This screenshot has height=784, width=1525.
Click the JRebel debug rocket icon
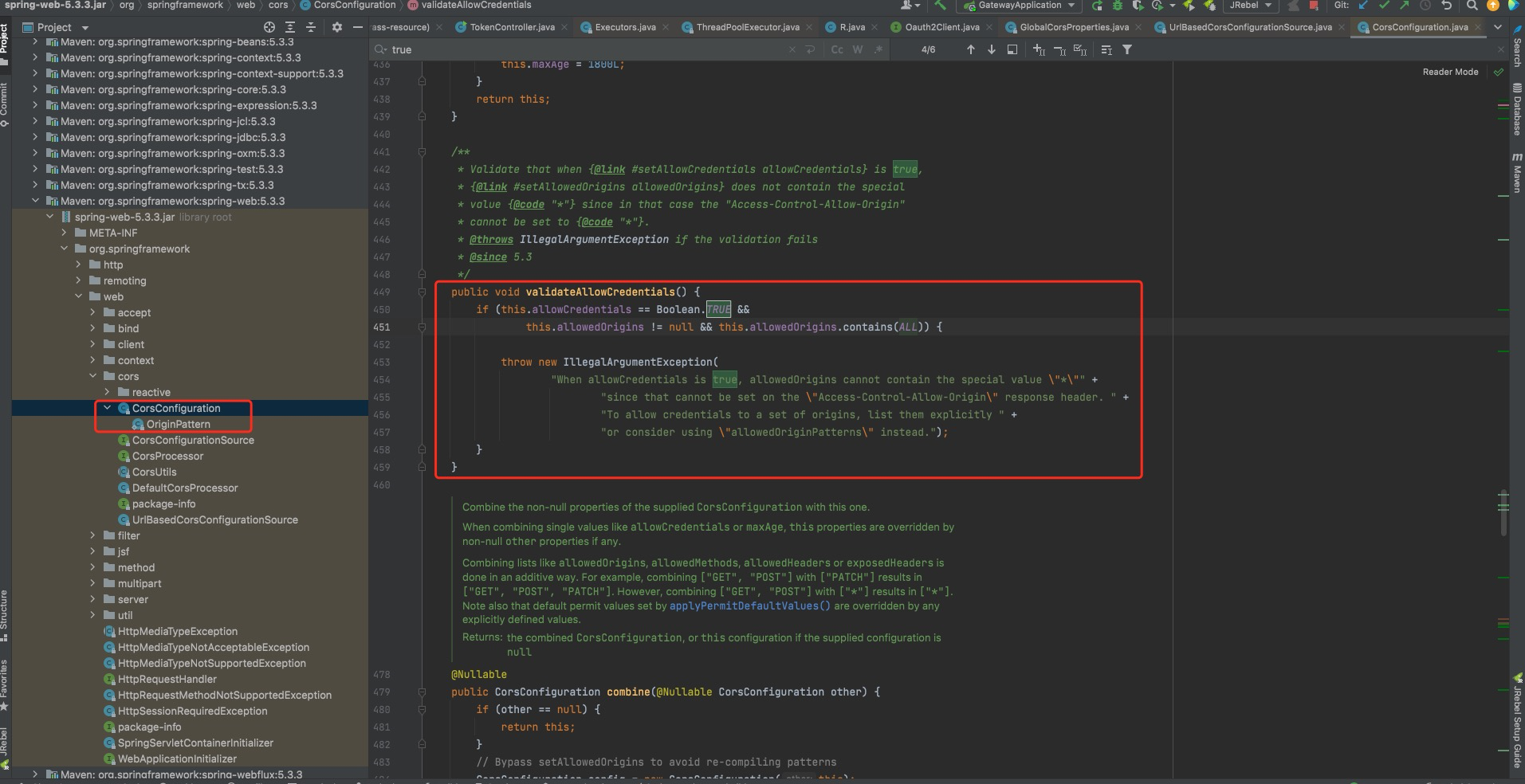coord(1210,6)
